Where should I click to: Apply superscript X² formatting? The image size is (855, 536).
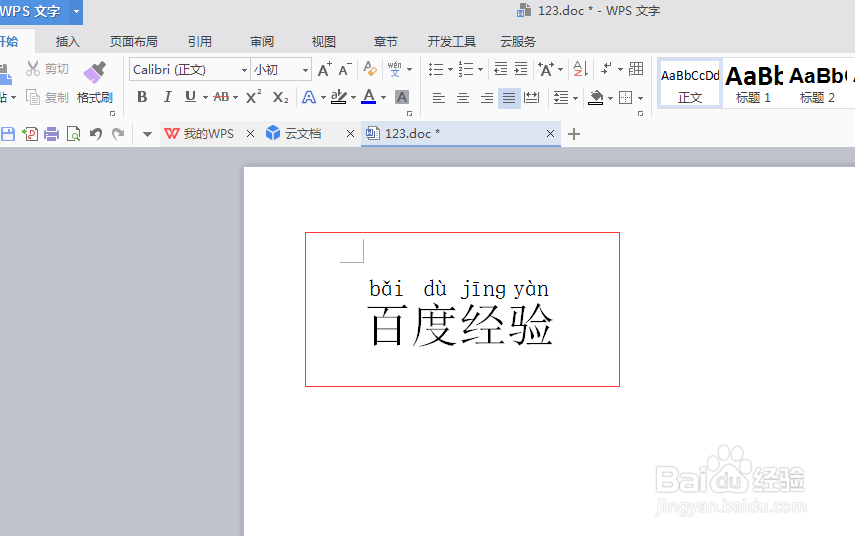pyautogui.click(x=253, y=97)
